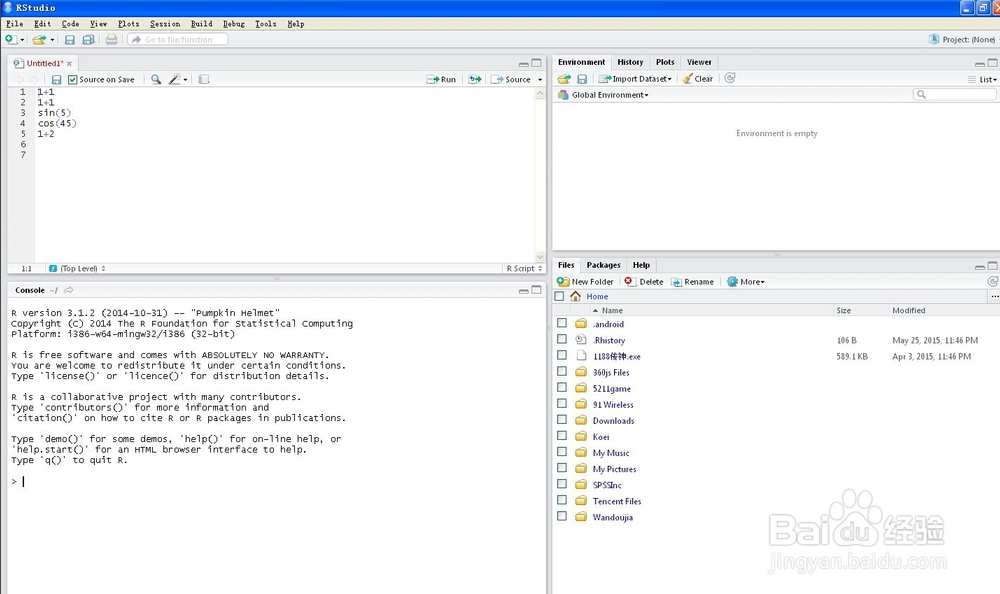
Task: Click the save all documents icon
Action: (x=88, y=40)
